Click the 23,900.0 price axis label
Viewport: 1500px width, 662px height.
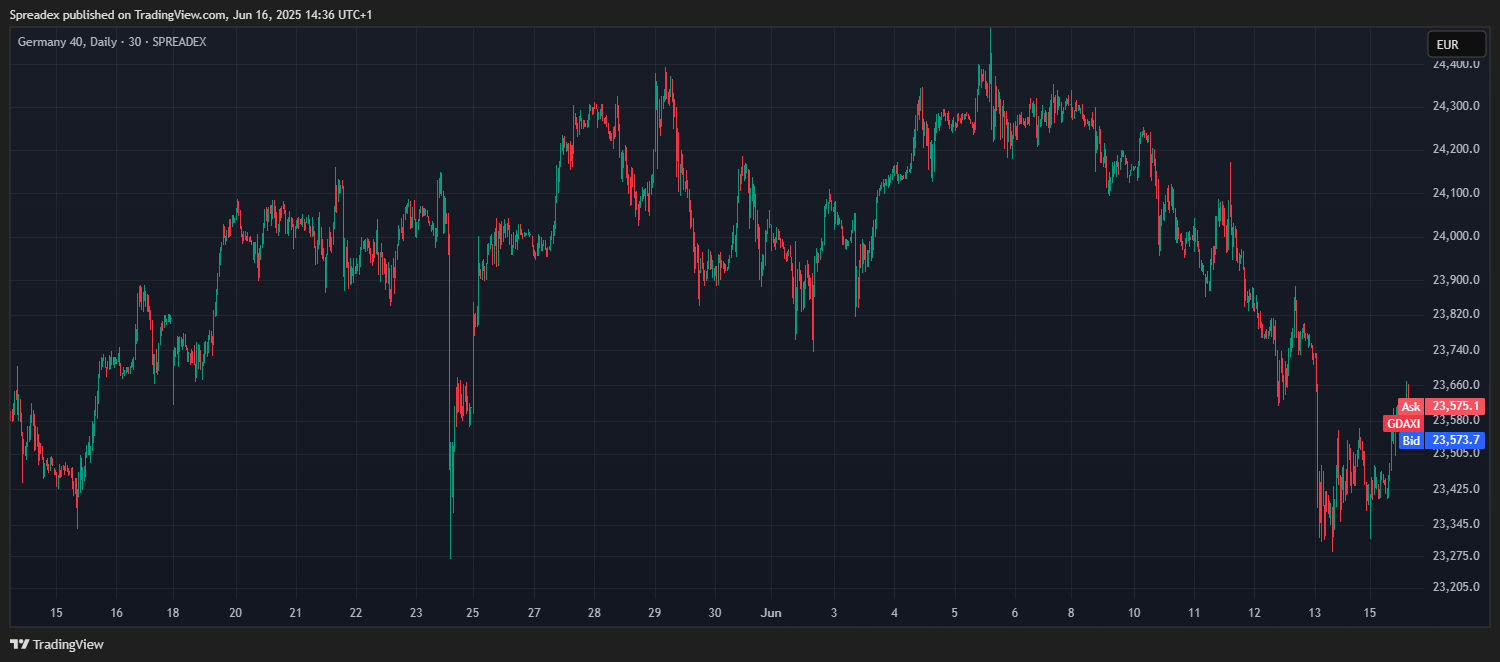[1456, 279]
